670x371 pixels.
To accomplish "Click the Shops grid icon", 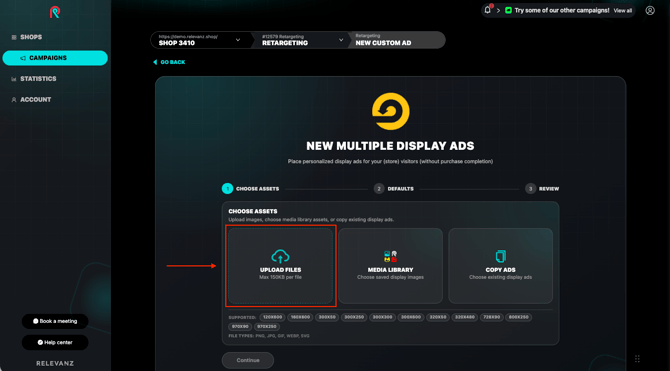I will [x=14, y=37].
